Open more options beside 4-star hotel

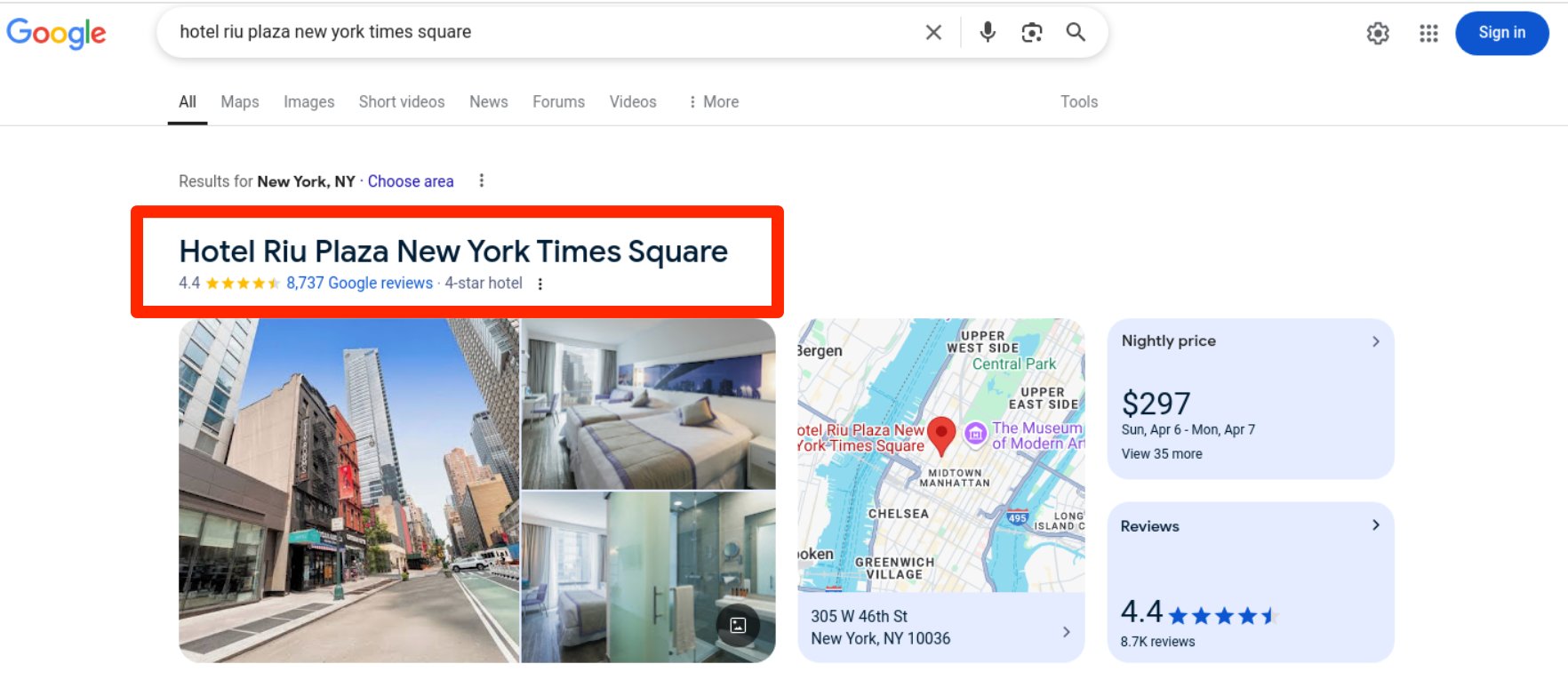pos(540,284)
